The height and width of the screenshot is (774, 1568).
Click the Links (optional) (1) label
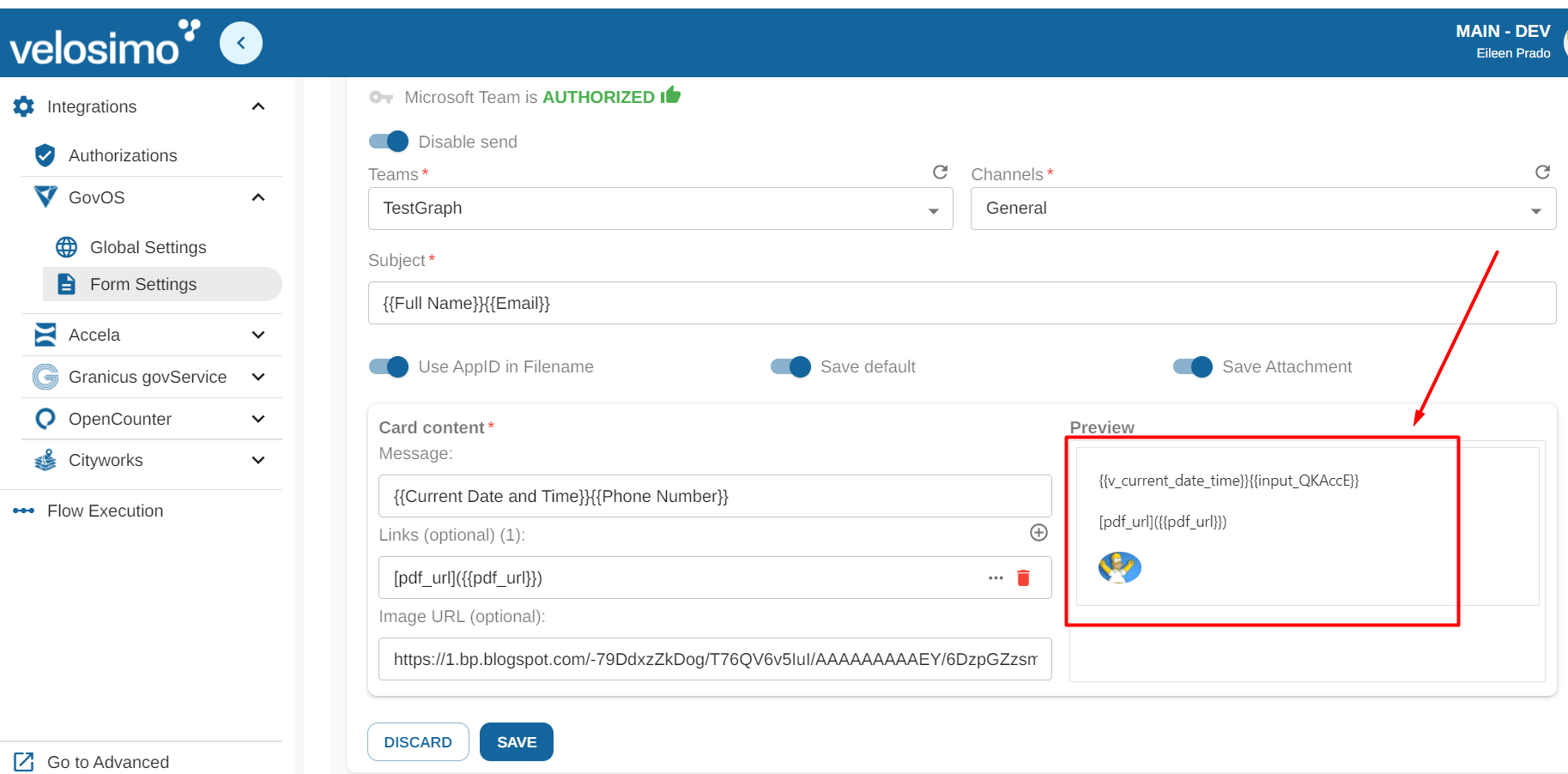pyautogui.click(x=452, y=535)
